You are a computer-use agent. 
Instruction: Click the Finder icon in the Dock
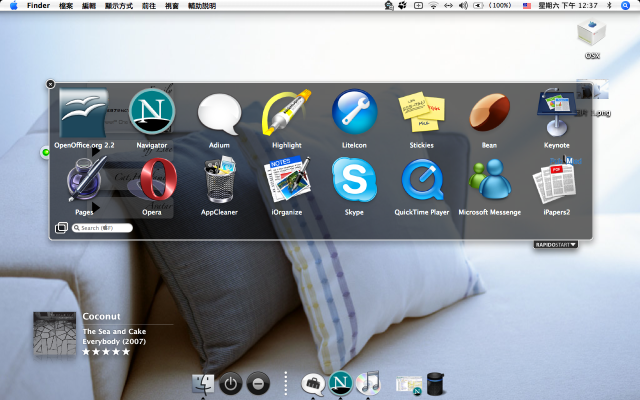(203, 384)
